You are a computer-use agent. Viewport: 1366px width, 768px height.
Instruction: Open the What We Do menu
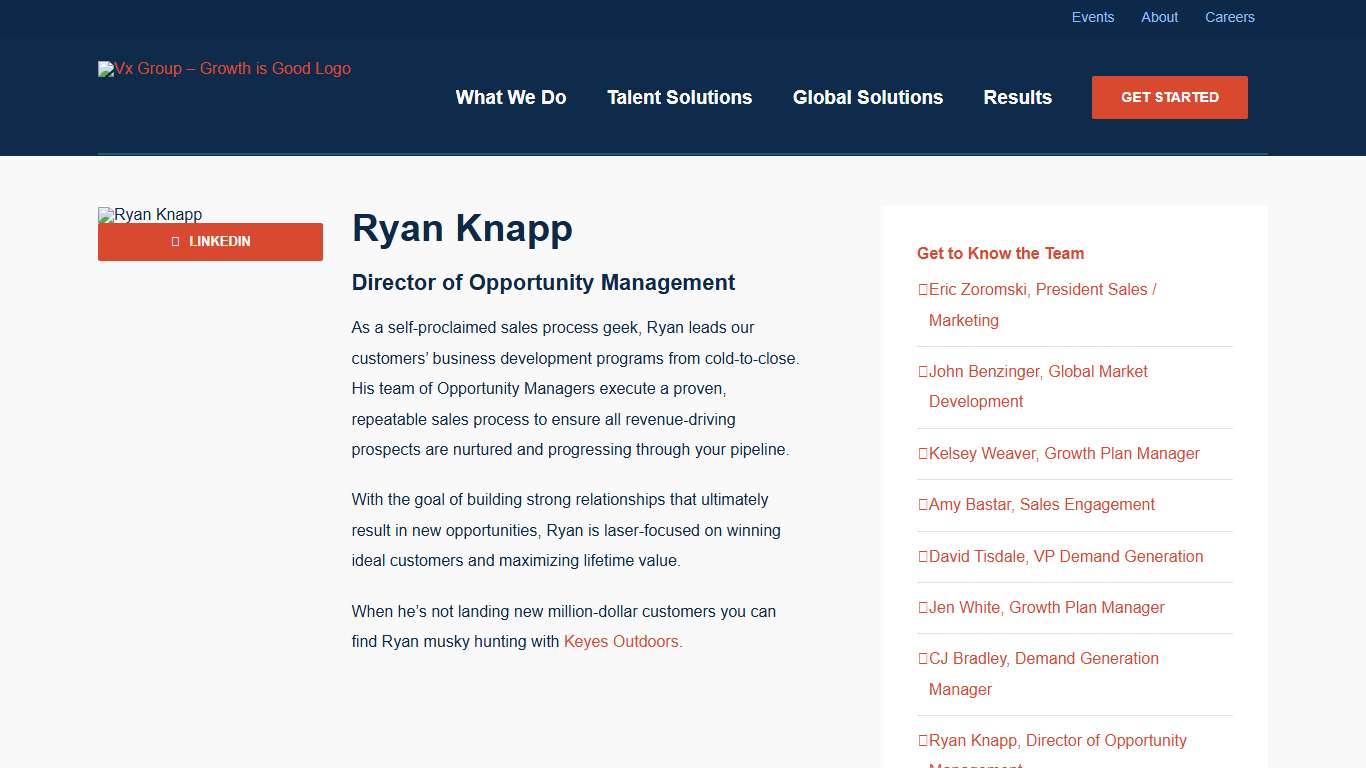[510, 97]
